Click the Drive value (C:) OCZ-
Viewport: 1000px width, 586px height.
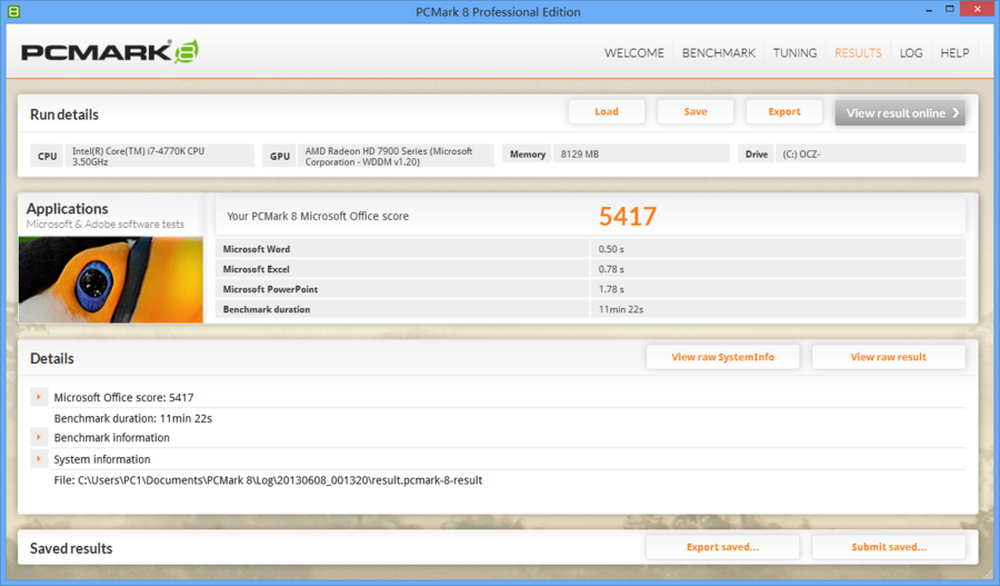click(870, 154)
